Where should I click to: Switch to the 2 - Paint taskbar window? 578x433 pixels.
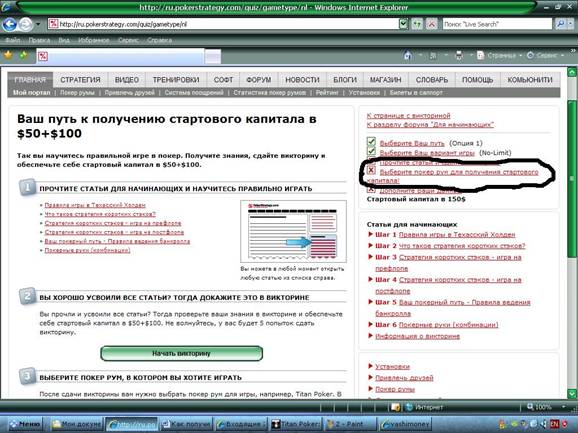click(350, 425)
